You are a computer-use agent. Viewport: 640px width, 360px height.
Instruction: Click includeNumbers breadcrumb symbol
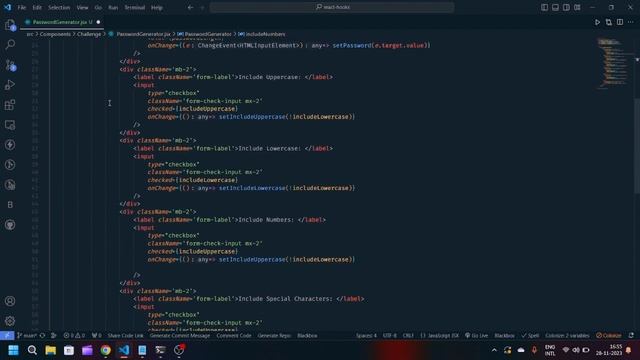(x=262, y=34)
